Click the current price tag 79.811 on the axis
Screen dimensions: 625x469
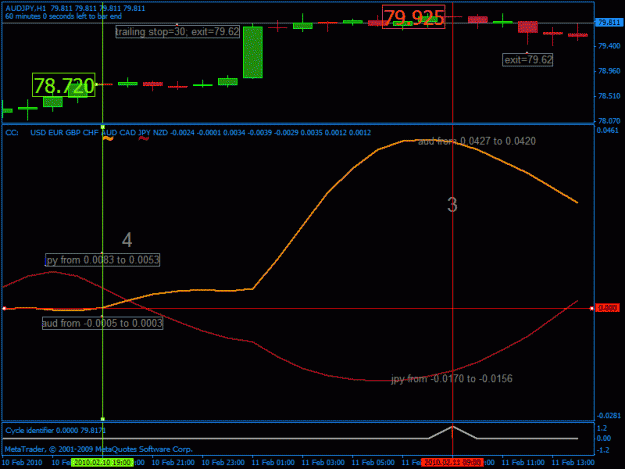[x=609, y=23]
